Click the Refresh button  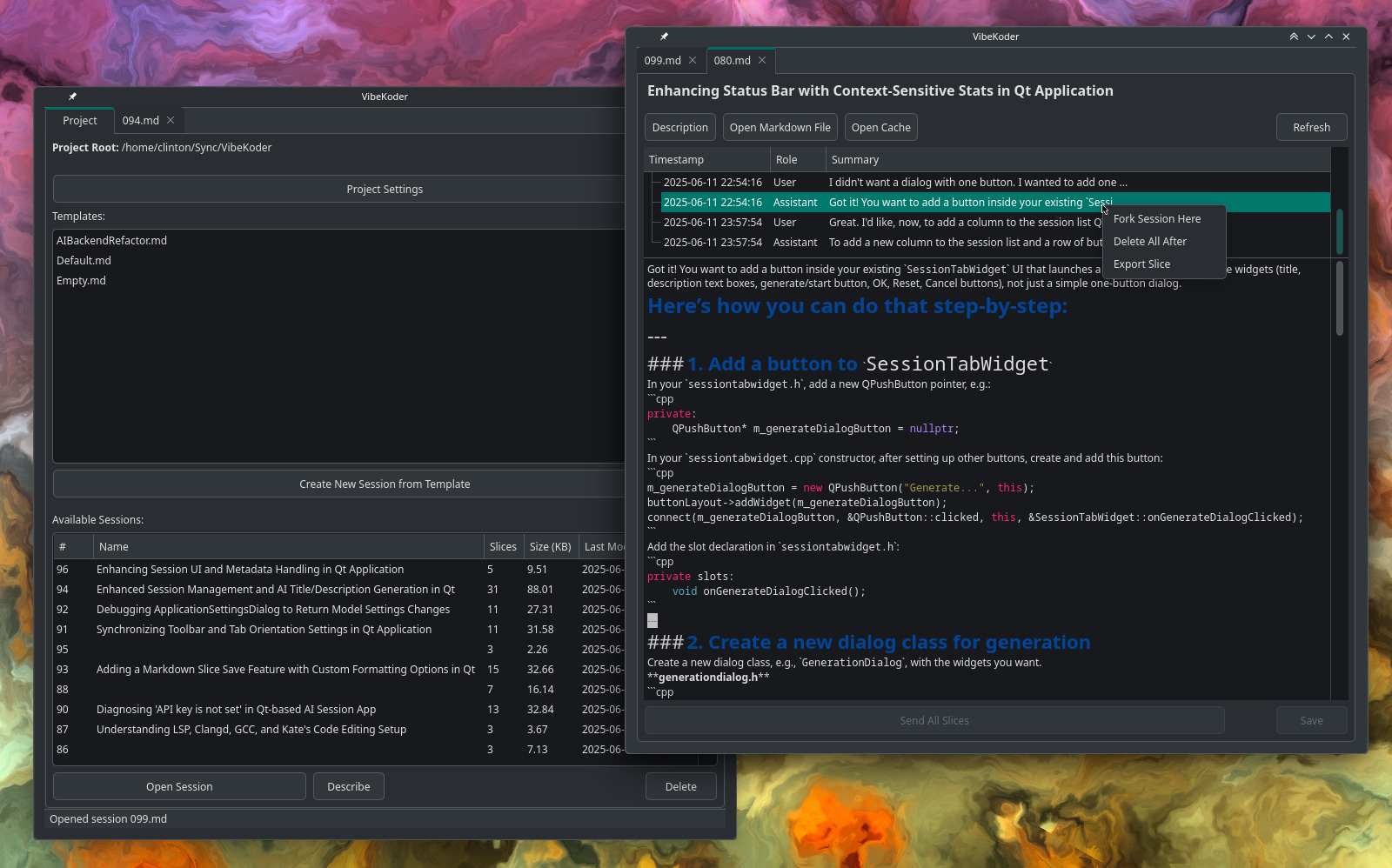pos(1311,127)
